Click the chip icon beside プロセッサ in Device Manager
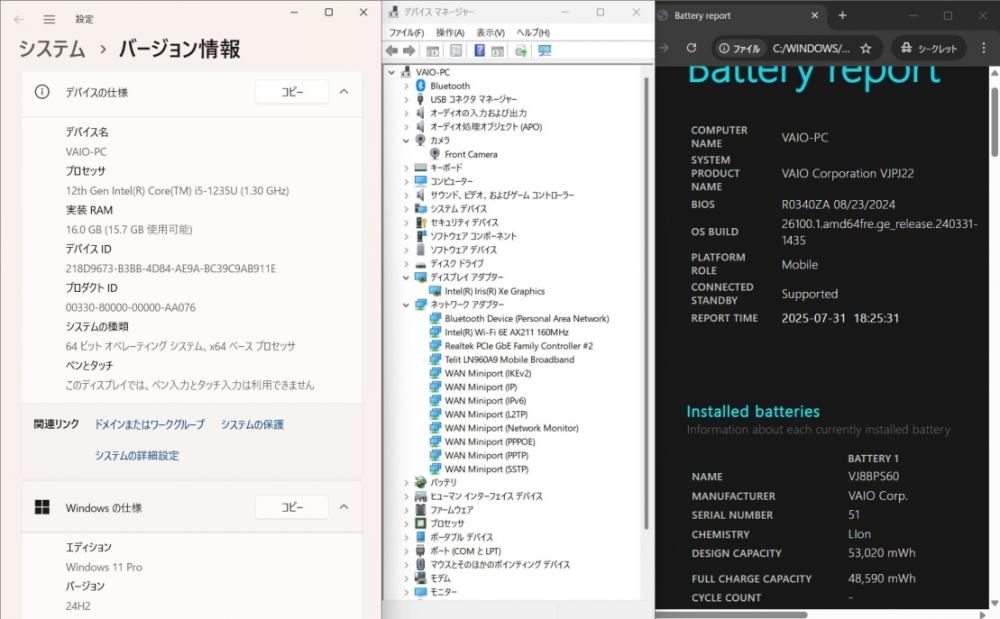The width and height of the screenshot is (1000, 619). point(420,523)
